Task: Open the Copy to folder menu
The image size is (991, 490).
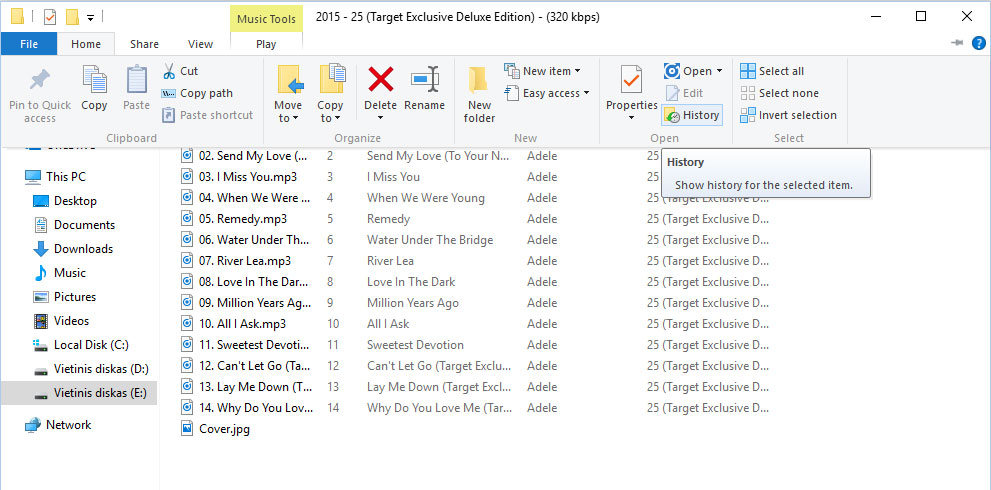Action: click(330, 94)
